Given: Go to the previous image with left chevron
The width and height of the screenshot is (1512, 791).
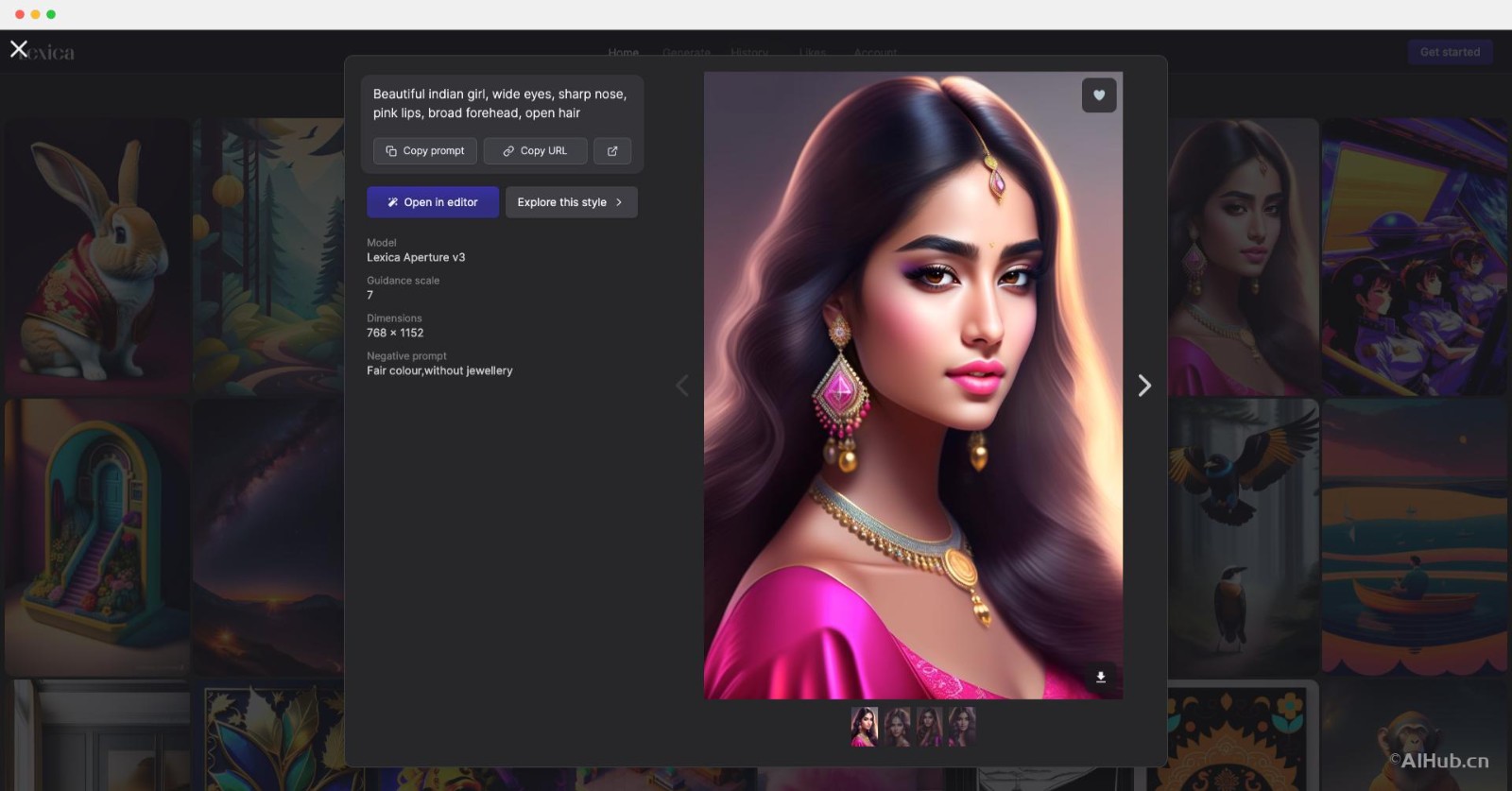Looking at the screenshot, I should coord(682,386).
